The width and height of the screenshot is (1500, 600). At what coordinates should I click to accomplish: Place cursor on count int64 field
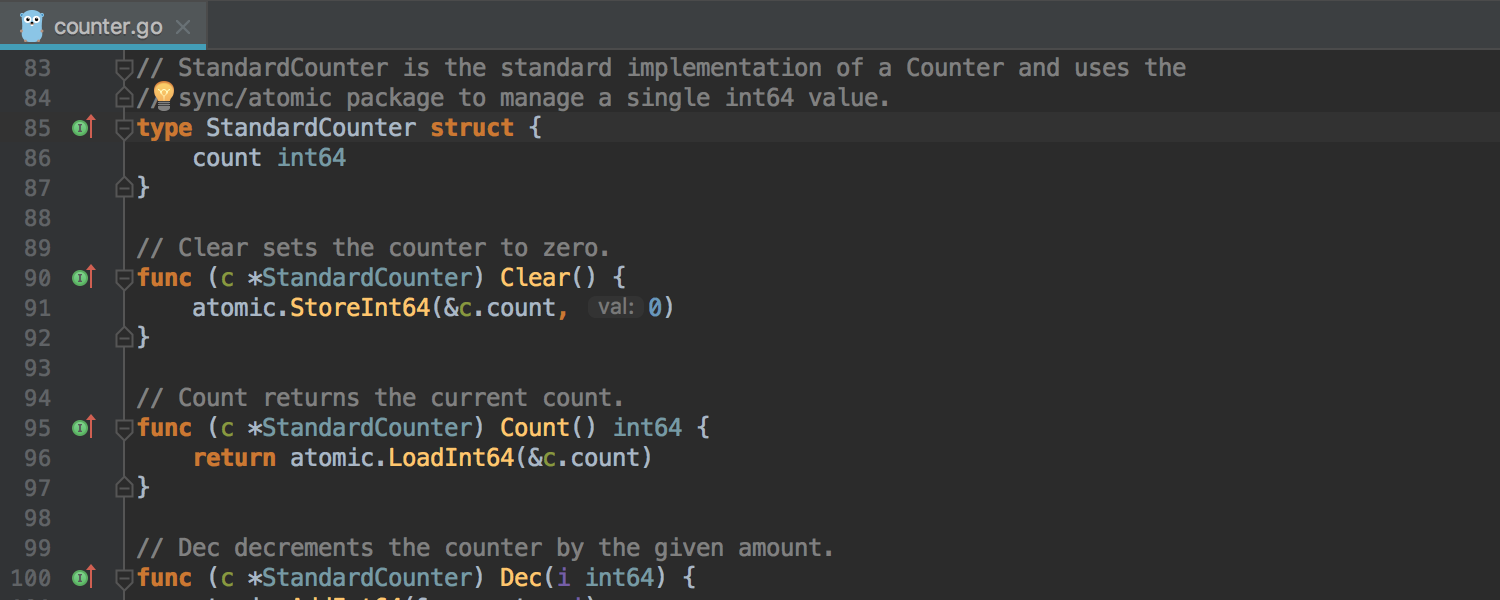[x=269, y=157]
